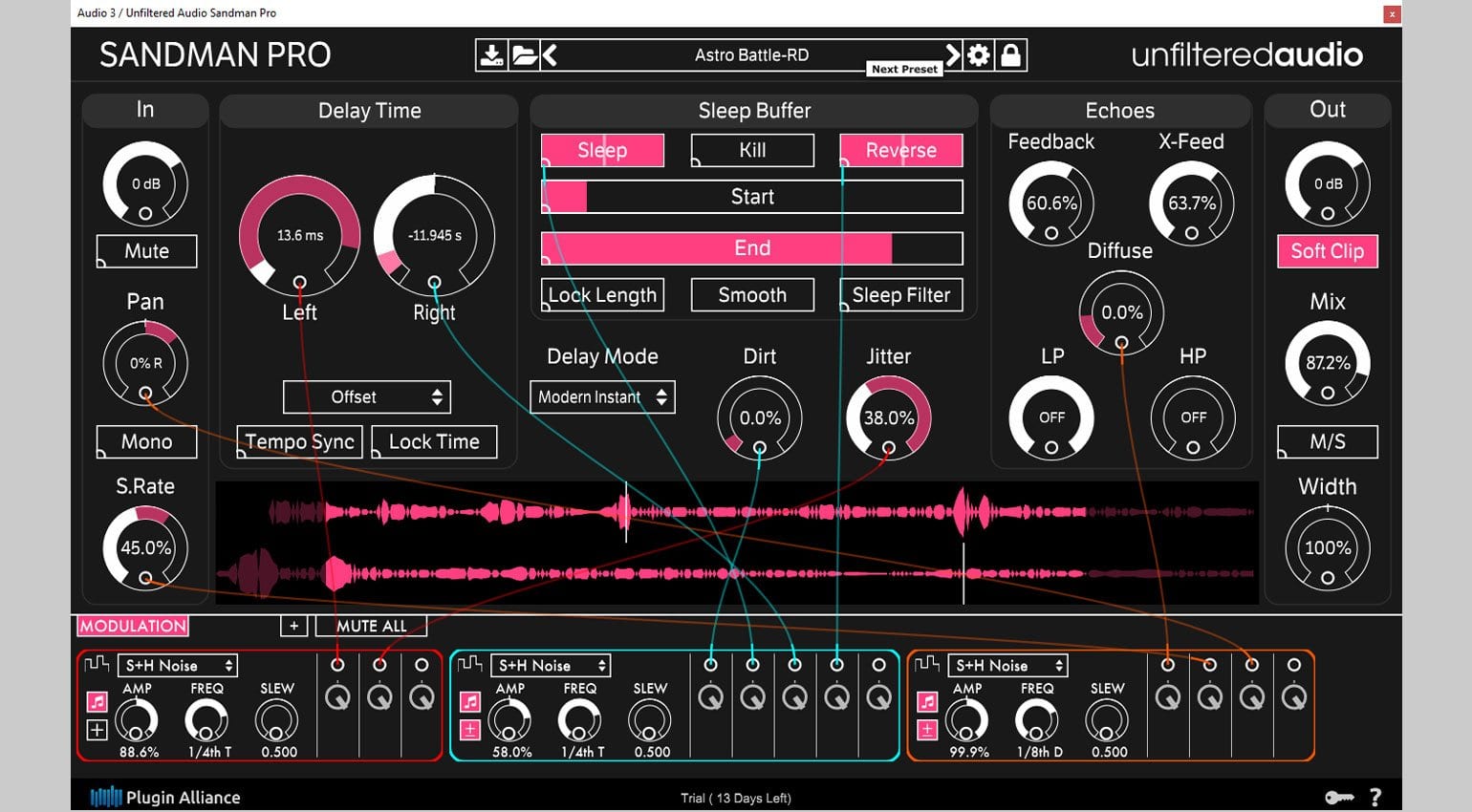Image resolution: width=1472 pixels, height=812 pixels.
Task: Click the license key icon
Action: [1339, 797]
